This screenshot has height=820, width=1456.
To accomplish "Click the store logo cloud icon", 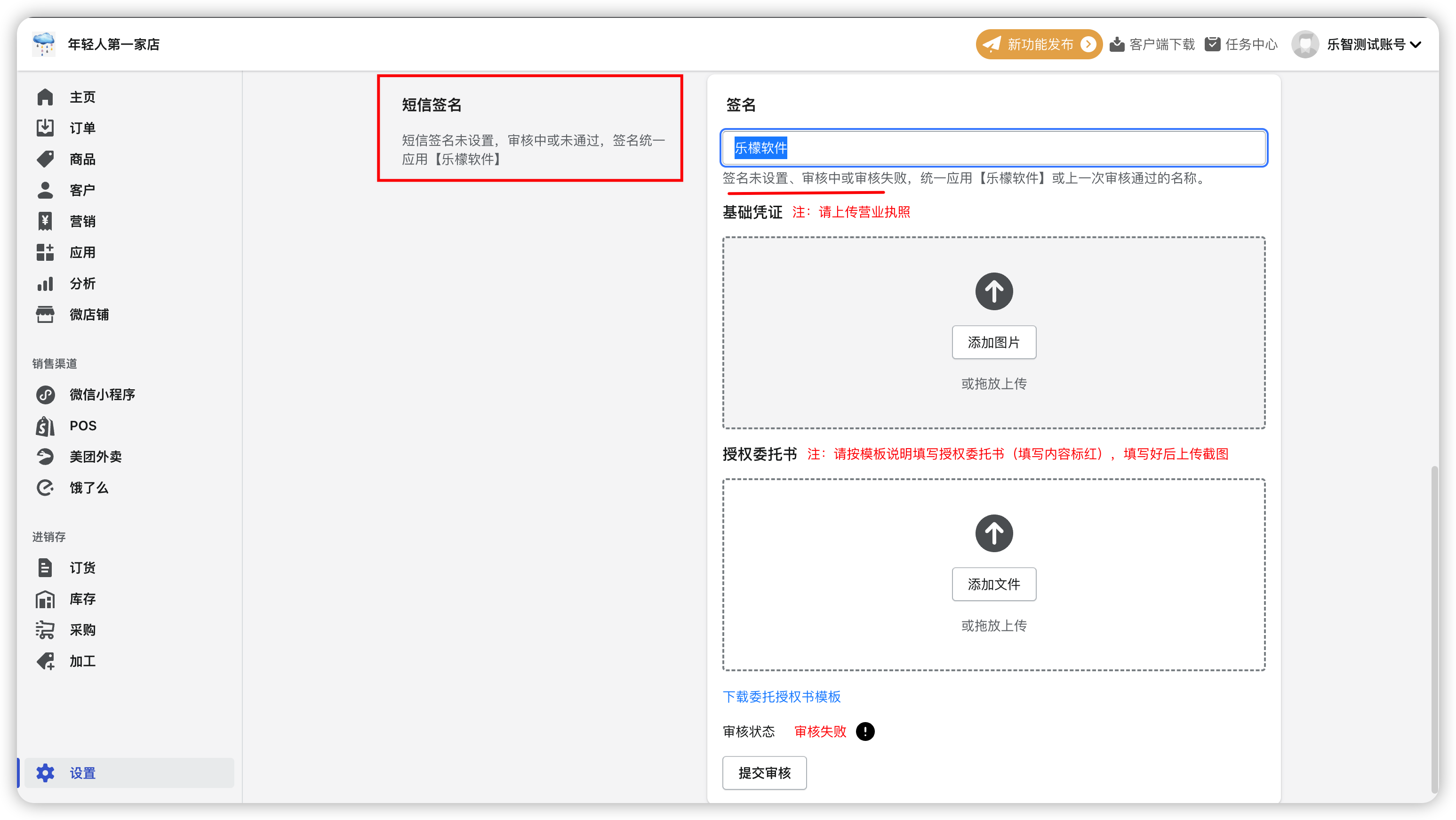I will pos(43,44).
